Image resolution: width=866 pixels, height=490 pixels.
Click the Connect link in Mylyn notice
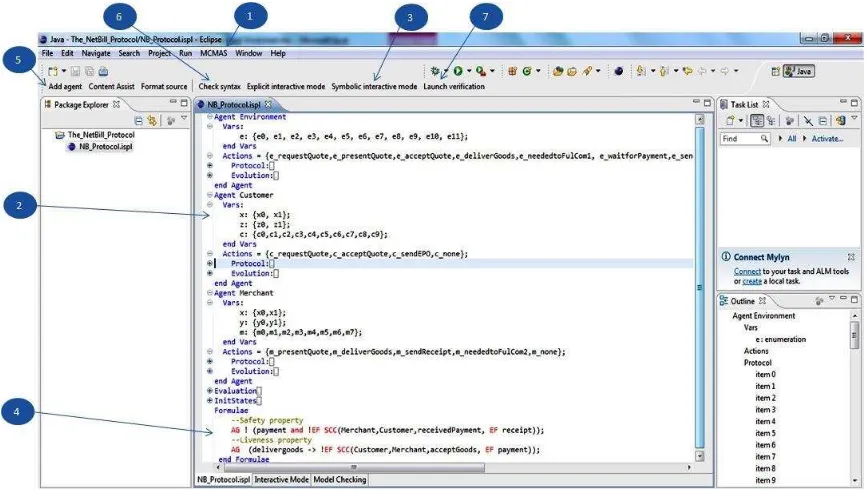(747, 271)
